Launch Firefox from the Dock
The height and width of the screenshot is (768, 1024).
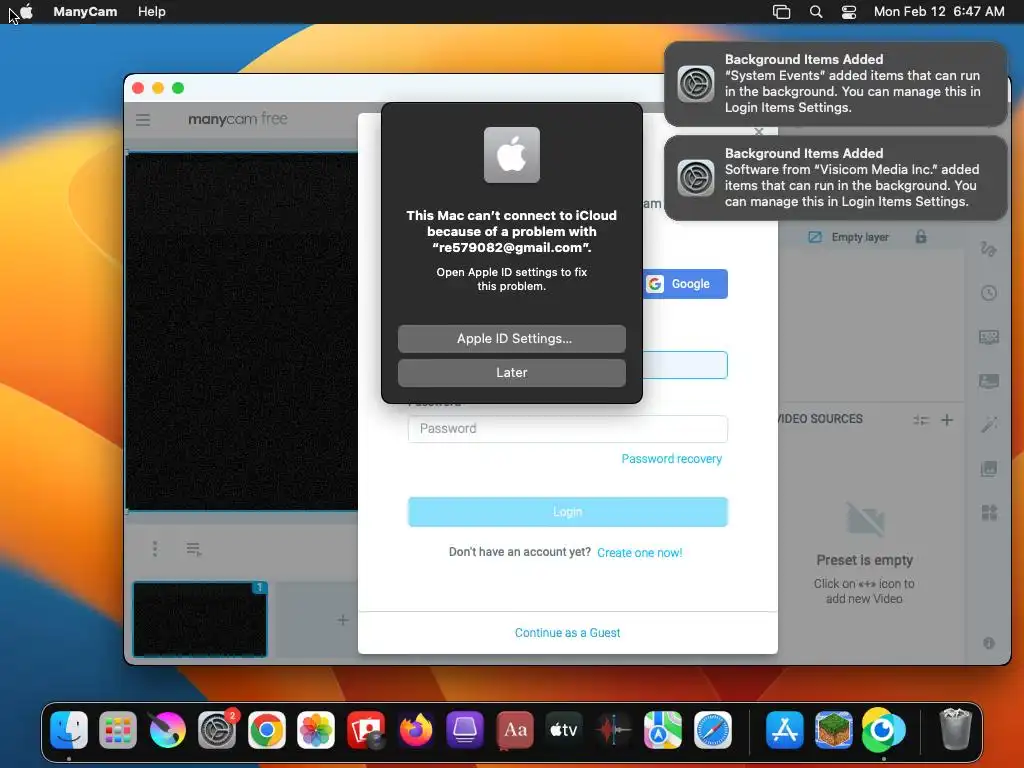(415, 729)
